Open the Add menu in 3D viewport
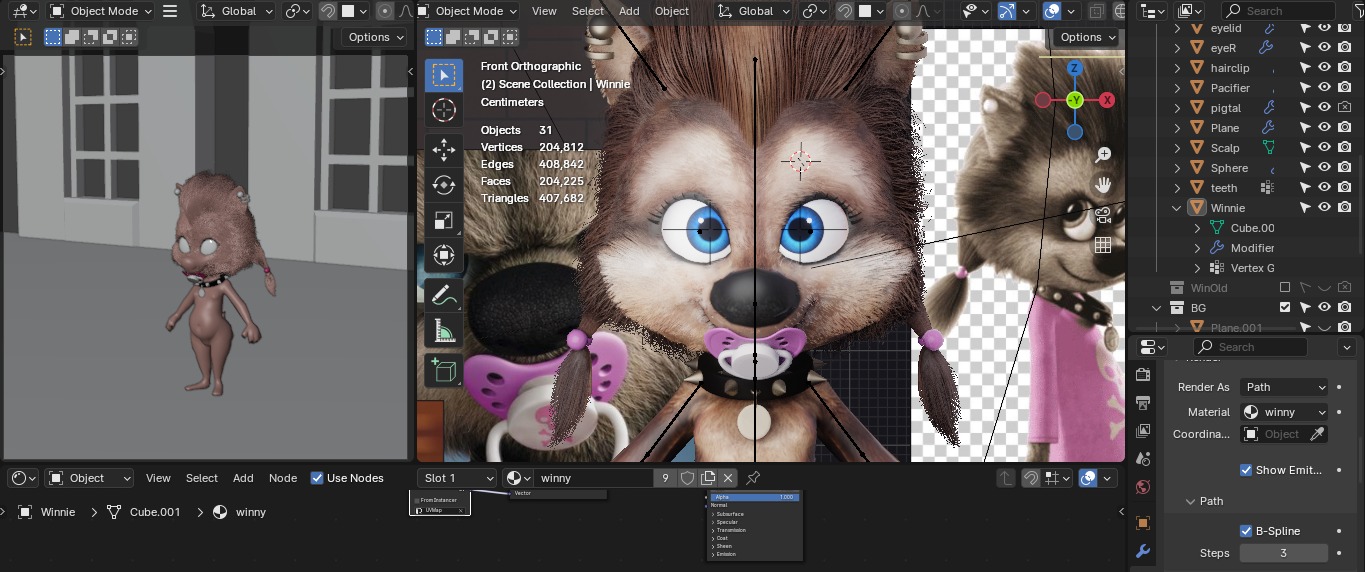Image resolution: width=1365 pixels, height=572 pixels. point(629,11)
